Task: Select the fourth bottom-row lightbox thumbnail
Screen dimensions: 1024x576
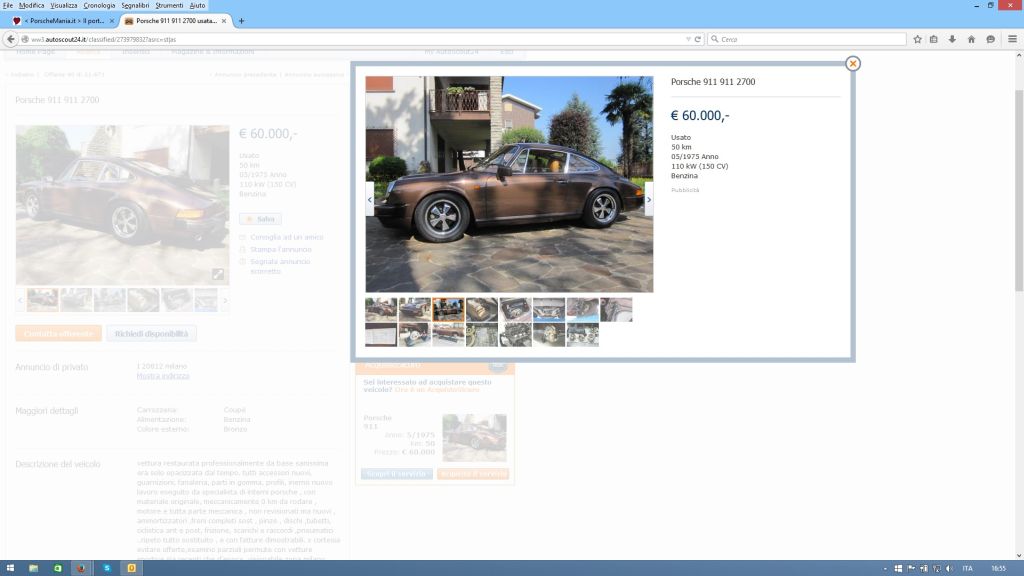Action: 482,334
